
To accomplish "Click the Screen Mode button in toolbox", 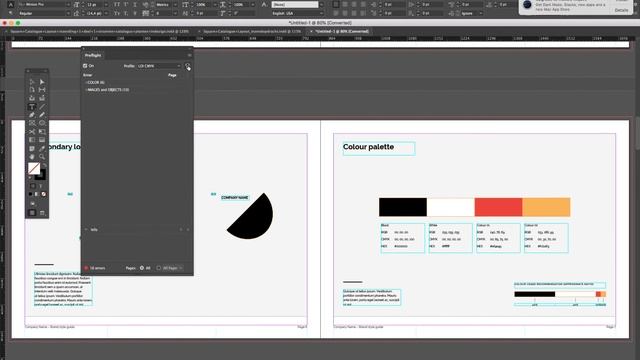I will [42, 213].
